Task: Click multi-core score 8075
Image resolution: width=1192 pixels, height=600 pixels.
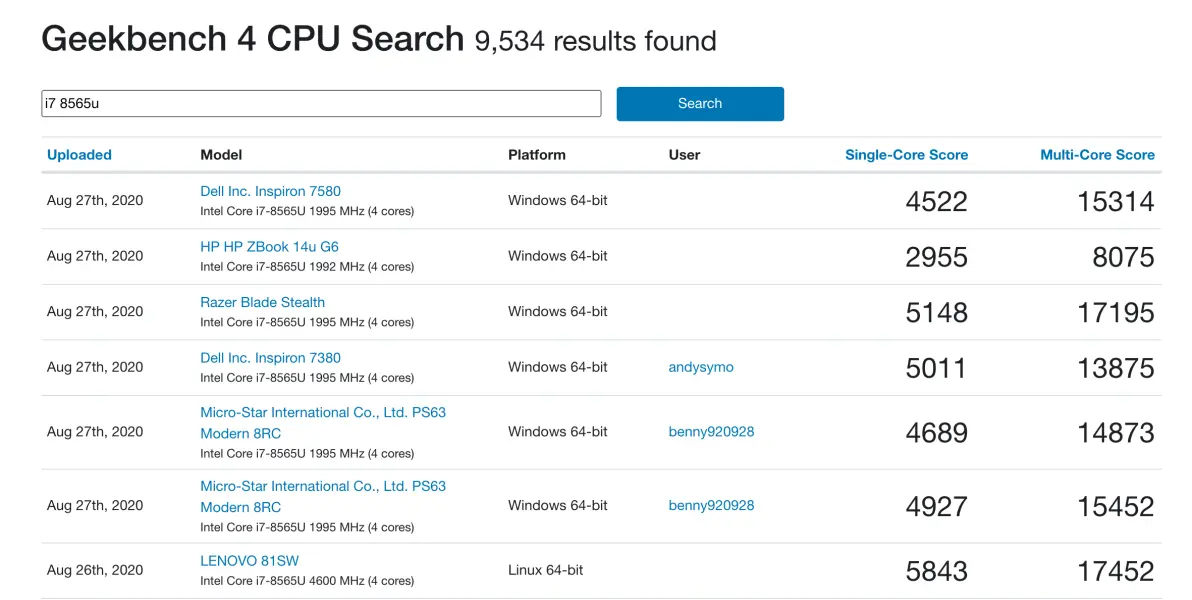Action: [1123, 257]
